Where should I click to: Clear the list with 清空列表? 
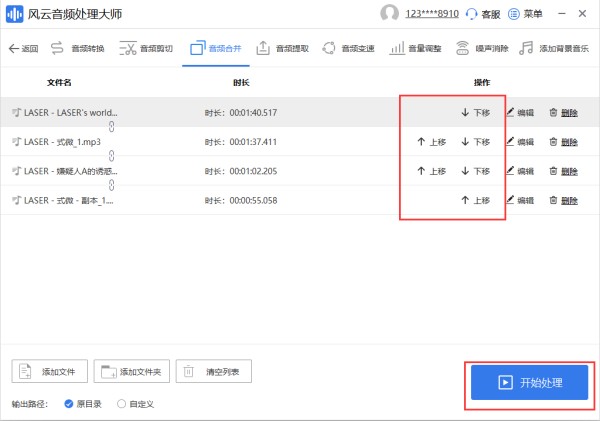point(213,372)
